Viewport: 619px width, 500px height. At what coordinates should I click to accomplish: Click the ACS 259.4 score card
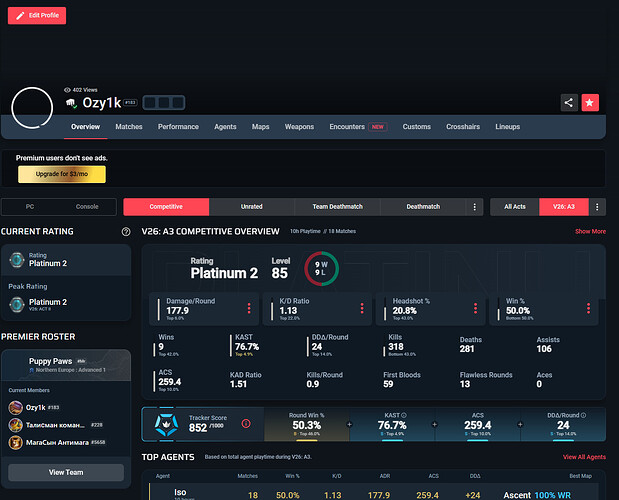tap(478, 425)
